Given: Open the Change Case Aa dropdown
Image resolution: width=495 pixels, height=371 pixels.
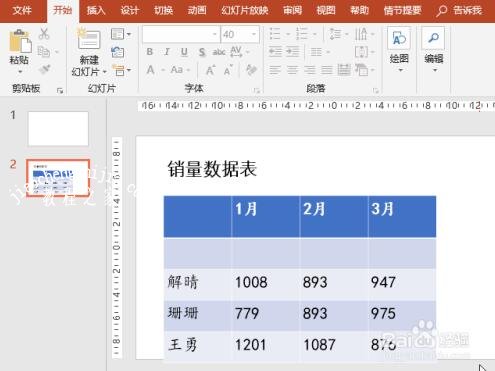Looking at the screenshot, I should click(x=180, y=70).
